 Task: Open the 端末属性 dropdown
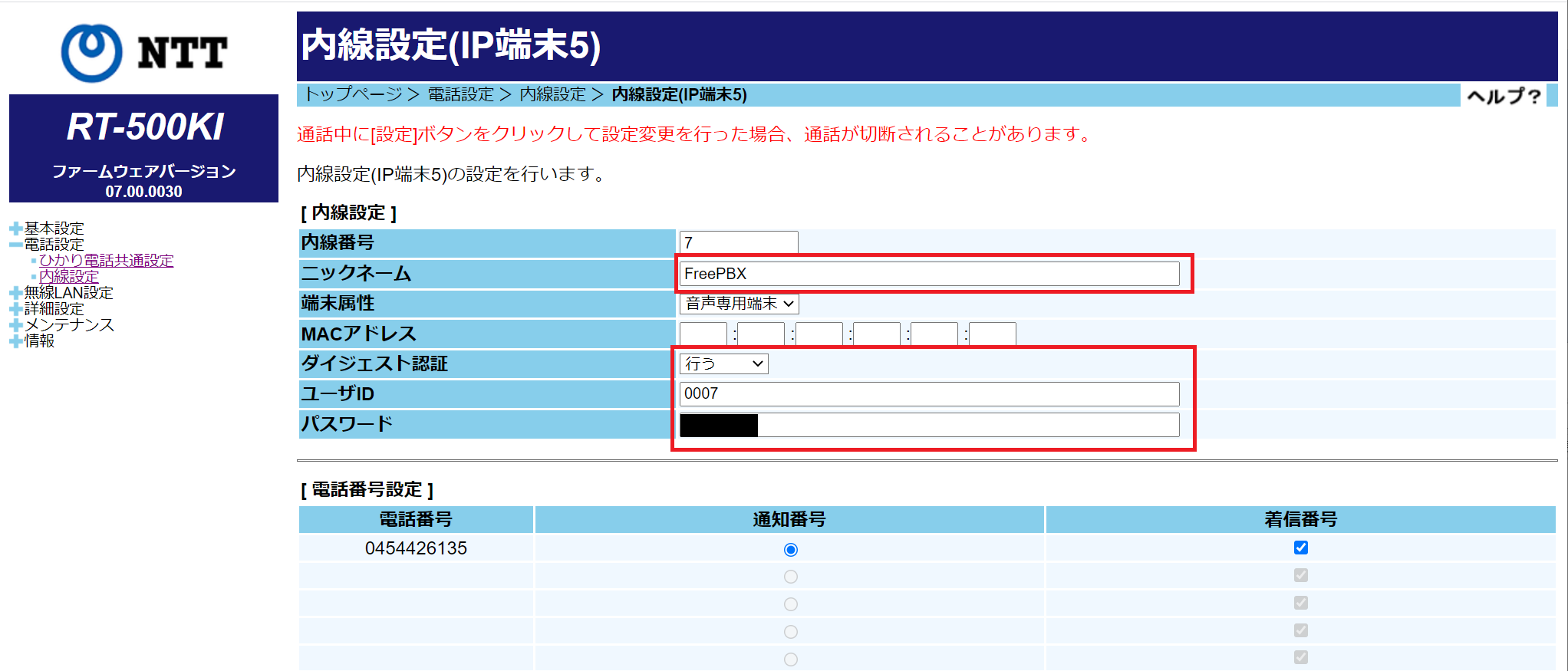739,304
